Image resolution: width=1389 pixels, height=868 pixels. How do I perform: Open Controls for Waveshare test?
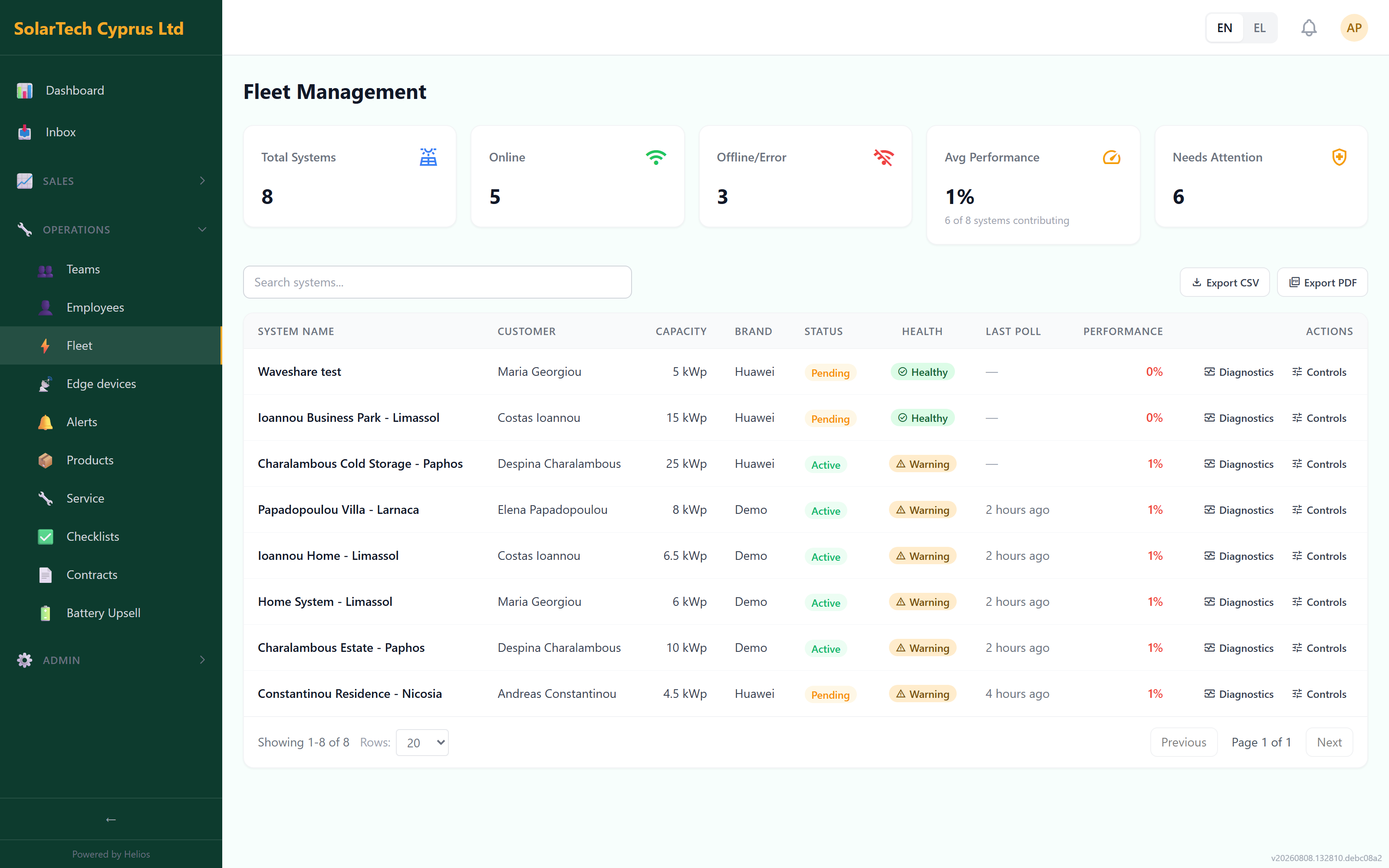[x=1319, y=372]
